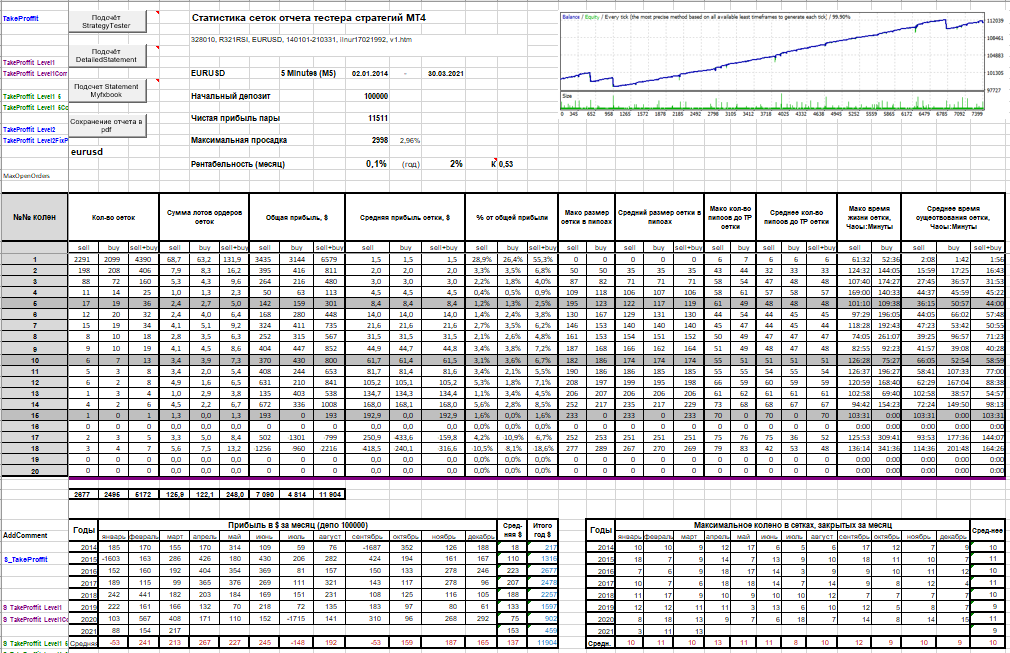Click the start date '02.01.2014'
The height and width of the screenshot is (653, 1010).
pos(370,73)
